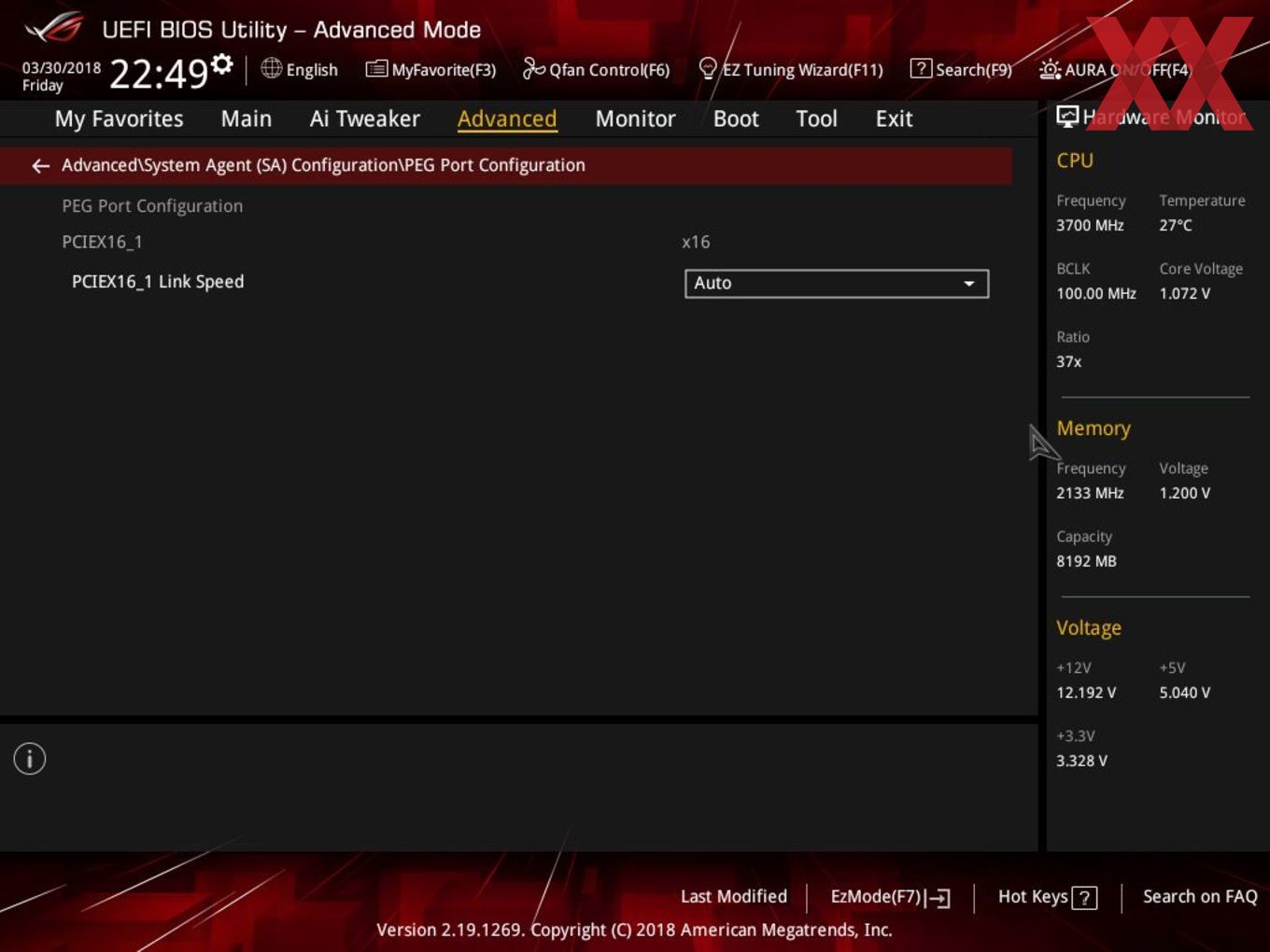Viewport: 1270px width, 952px height.
Task: Click the Hardware Monitor screen icon
Action: coord(1067,117)
